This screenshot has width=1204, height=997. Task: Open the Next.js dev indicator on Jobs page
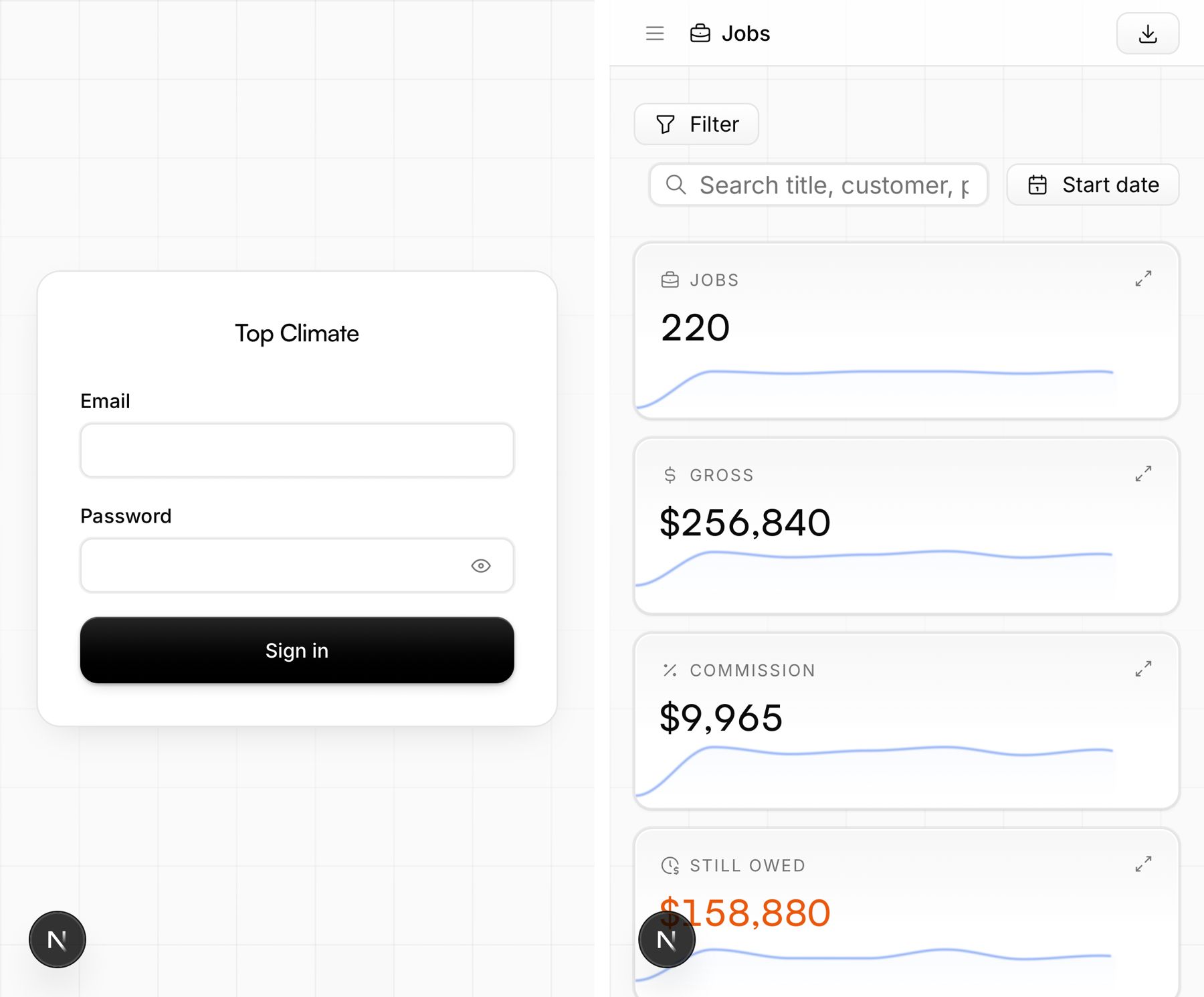click(667, 939)
